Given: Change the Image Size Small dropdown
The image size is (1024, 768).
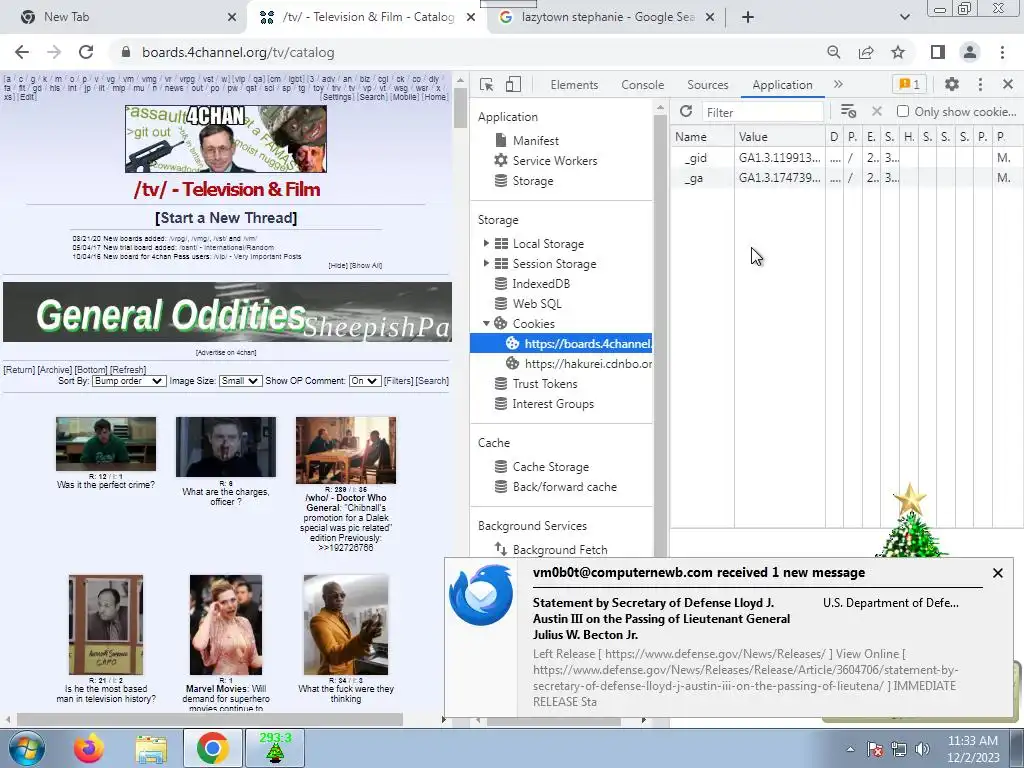Looking at the screenshot, I should coord(239,381).
